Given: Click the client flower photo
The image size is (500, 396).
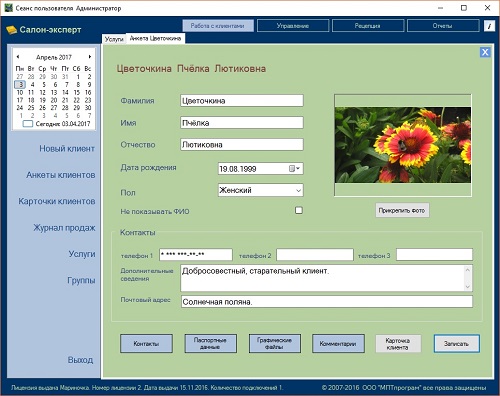Looking at the screenshot, I should click(x=403, y=145).
